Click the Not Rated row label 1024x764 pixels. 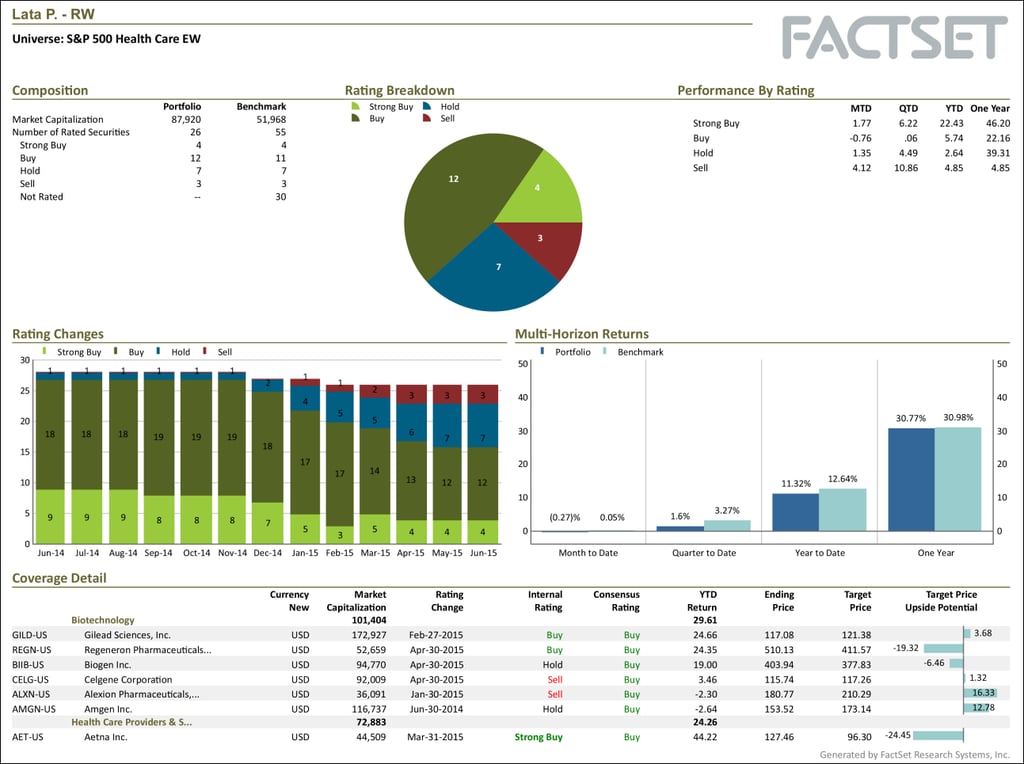click(41, 197)
